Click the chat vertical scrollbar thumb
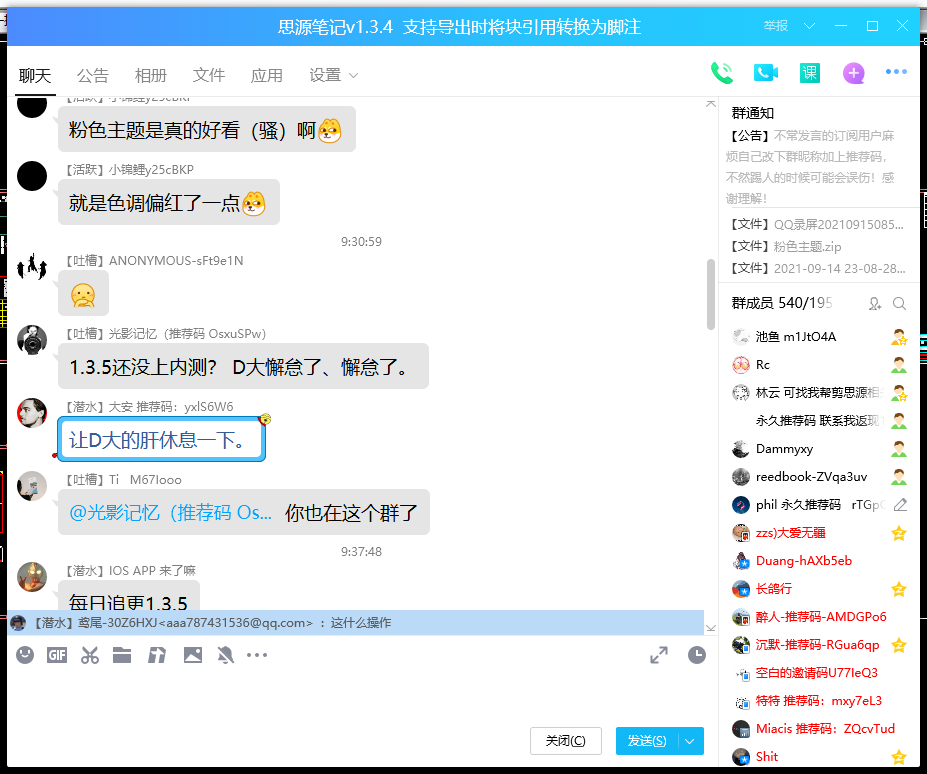 coord(711,294)
